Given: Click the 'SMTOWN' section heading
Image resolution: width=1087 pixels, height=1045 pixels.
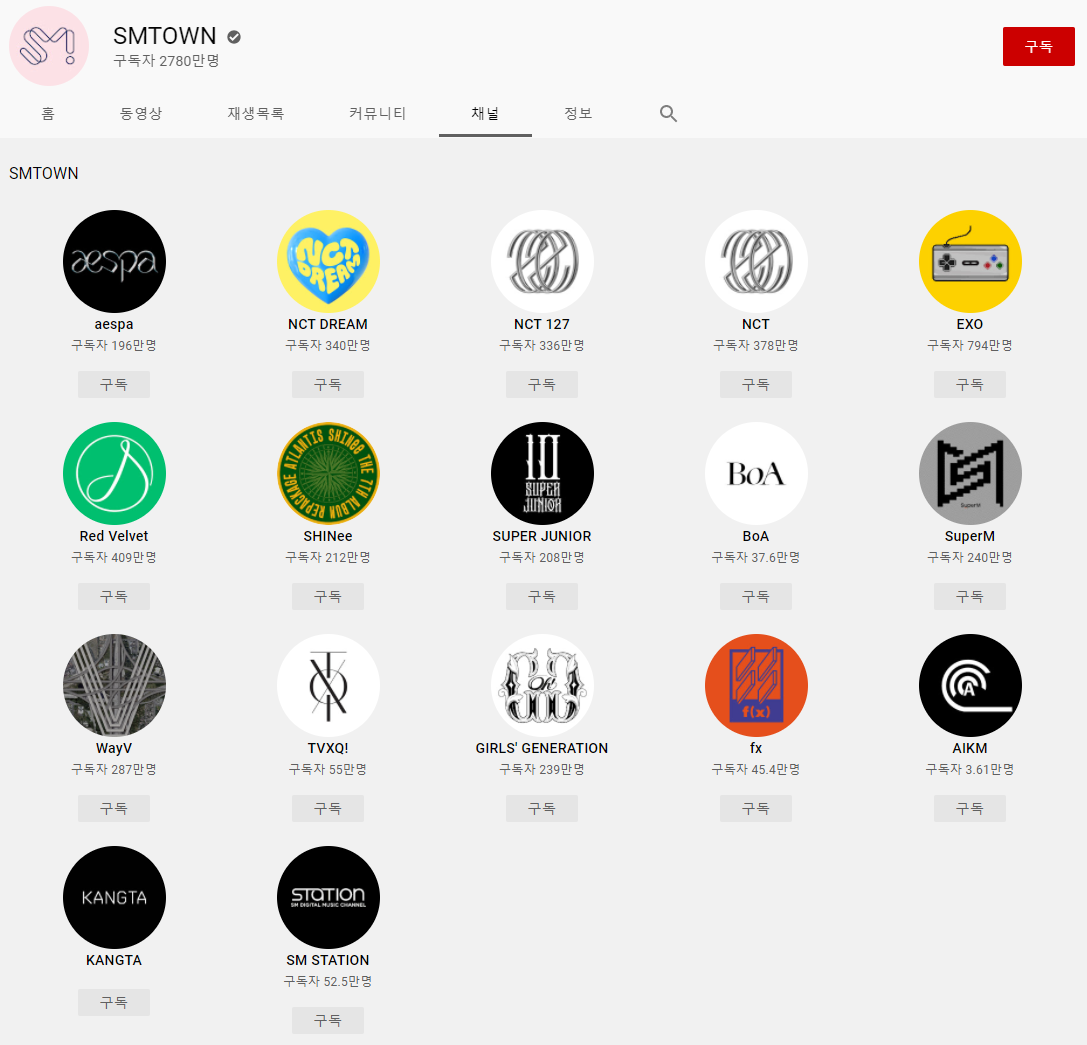Looking at the screenshot, I should [44, 173].
